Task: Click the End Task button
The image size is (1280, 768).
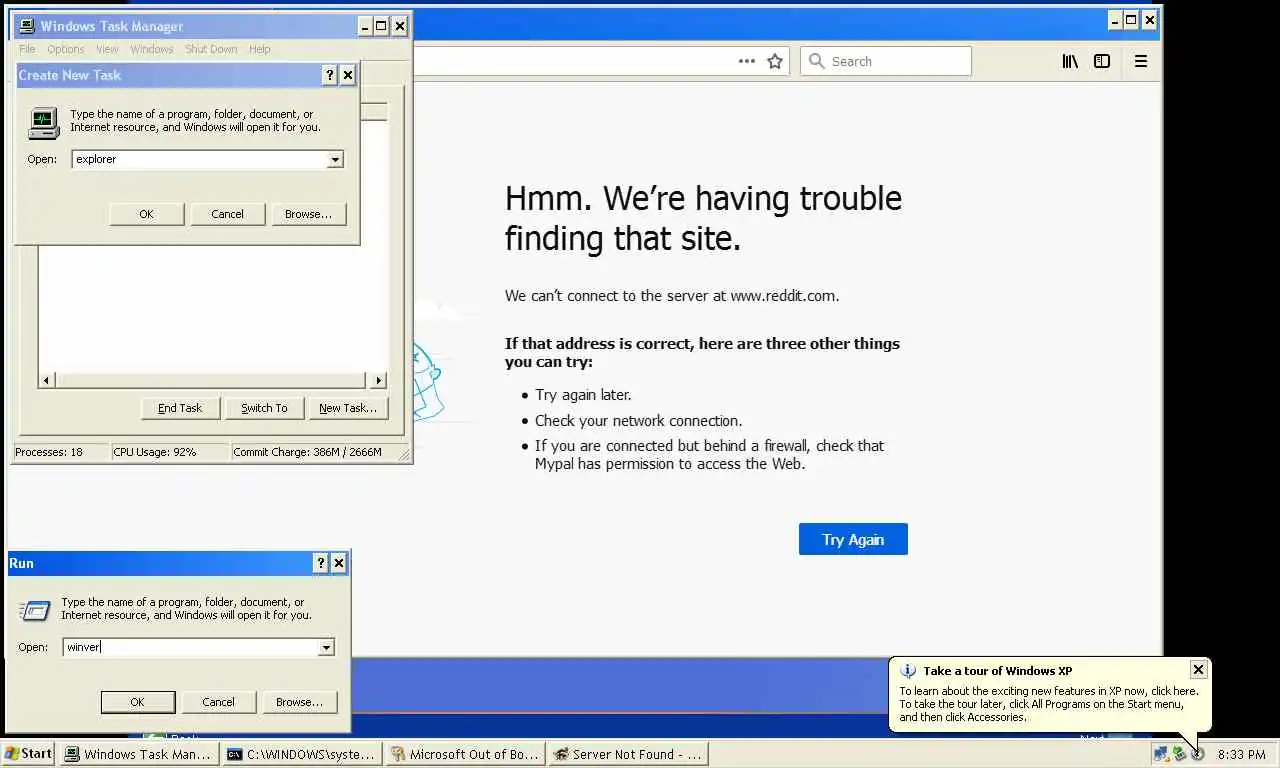Action: pos(180,408)
